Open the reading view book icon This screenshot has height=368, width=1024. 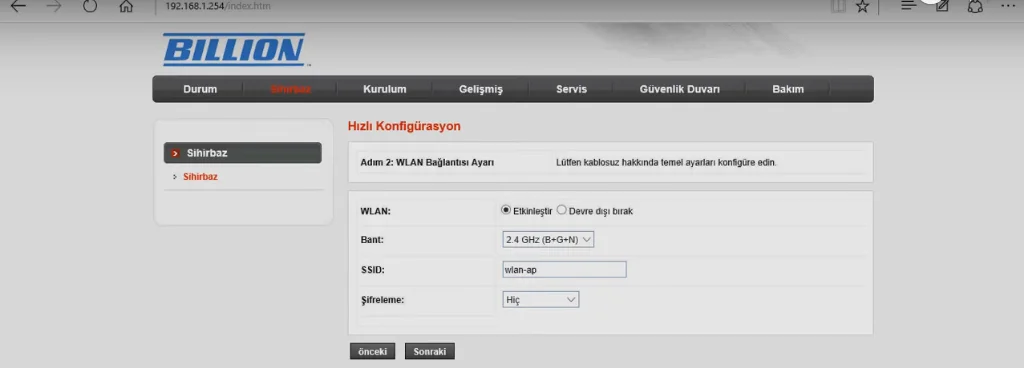pos(839,6)
